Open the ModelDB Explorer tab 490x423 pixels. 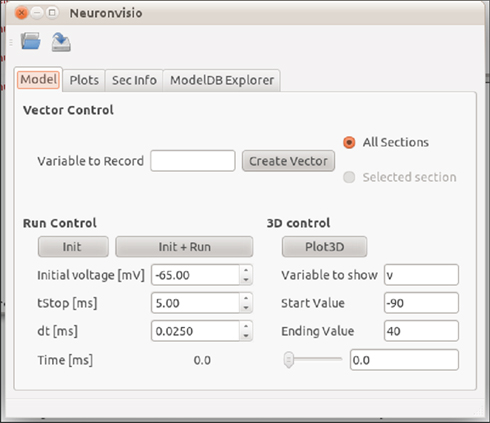(x=222, y=80)
